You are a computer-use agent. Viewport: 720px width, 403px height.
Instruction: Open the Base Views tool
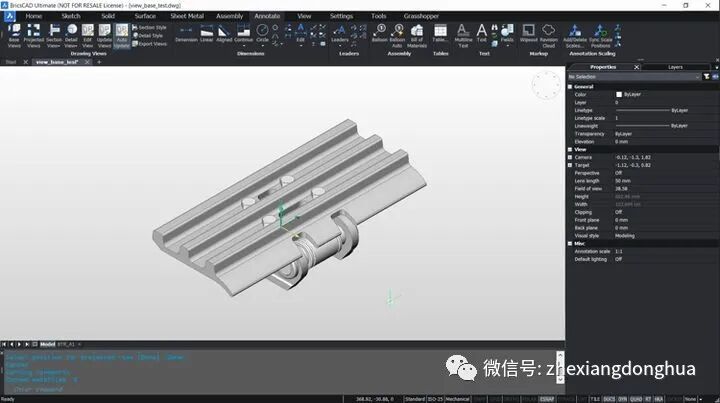pos(14,36)
